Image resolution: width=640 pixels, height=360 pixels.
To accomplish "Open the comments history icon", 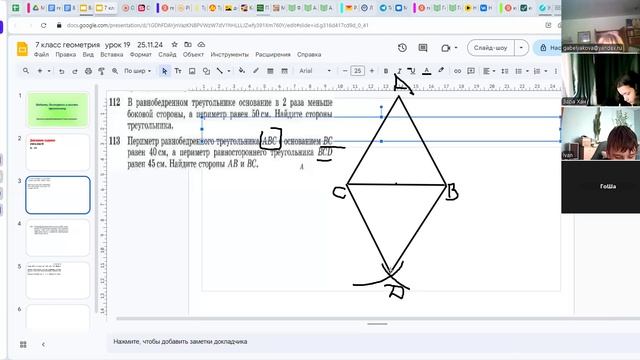I will point(423,48).
